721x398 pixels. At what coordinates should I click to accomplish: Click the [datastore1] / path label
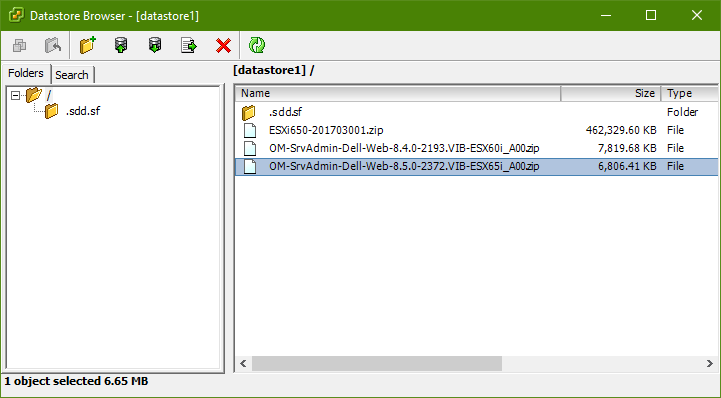274,70
